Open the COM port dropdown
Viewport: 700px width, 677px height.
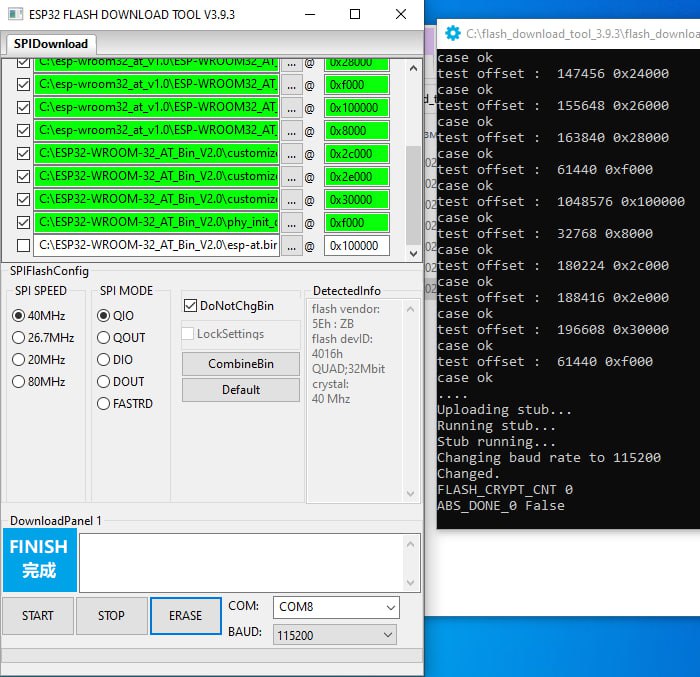336,607
